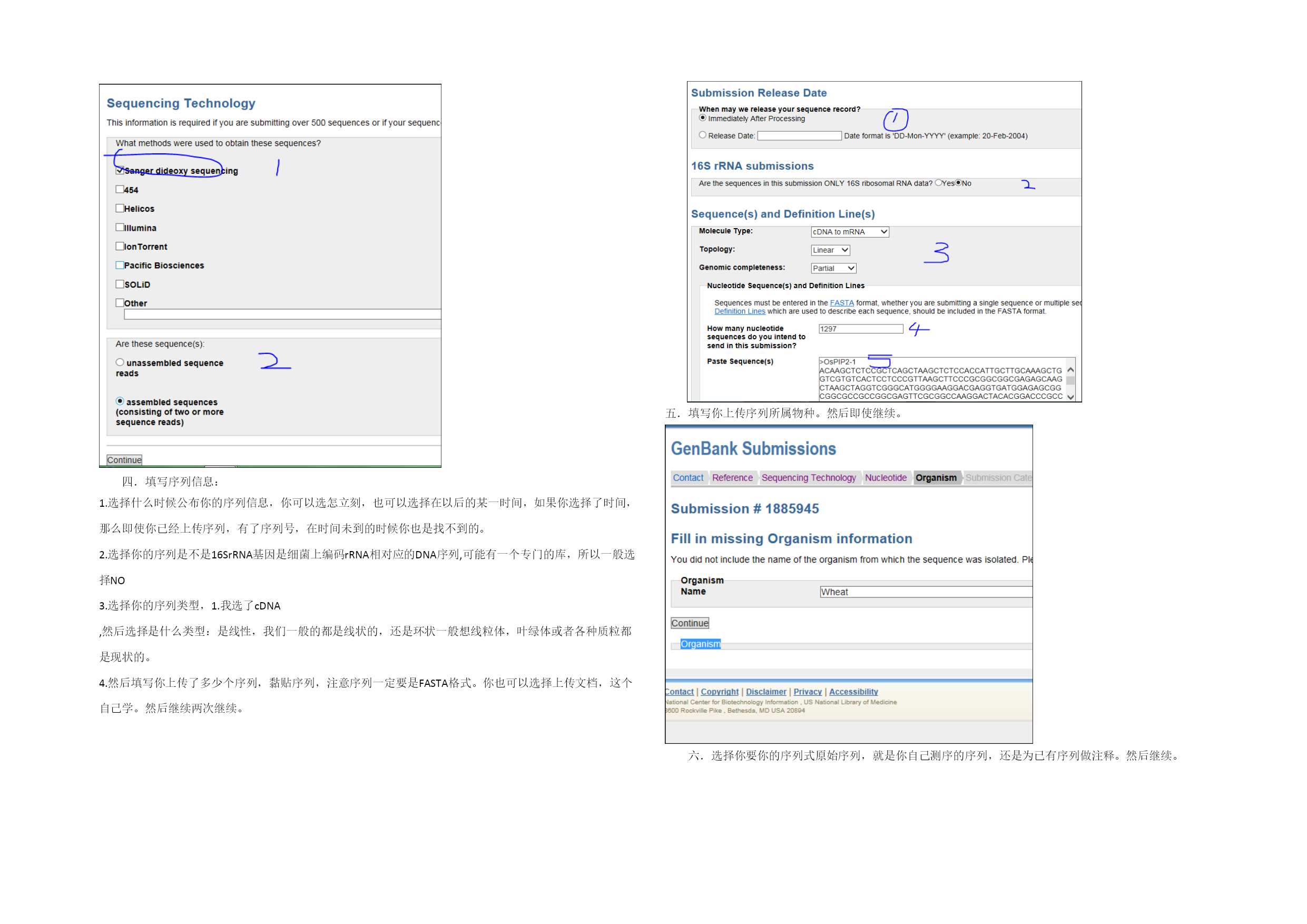
Task: Click the Submission # 1885945 text
Action: click(x=744, y=508)
